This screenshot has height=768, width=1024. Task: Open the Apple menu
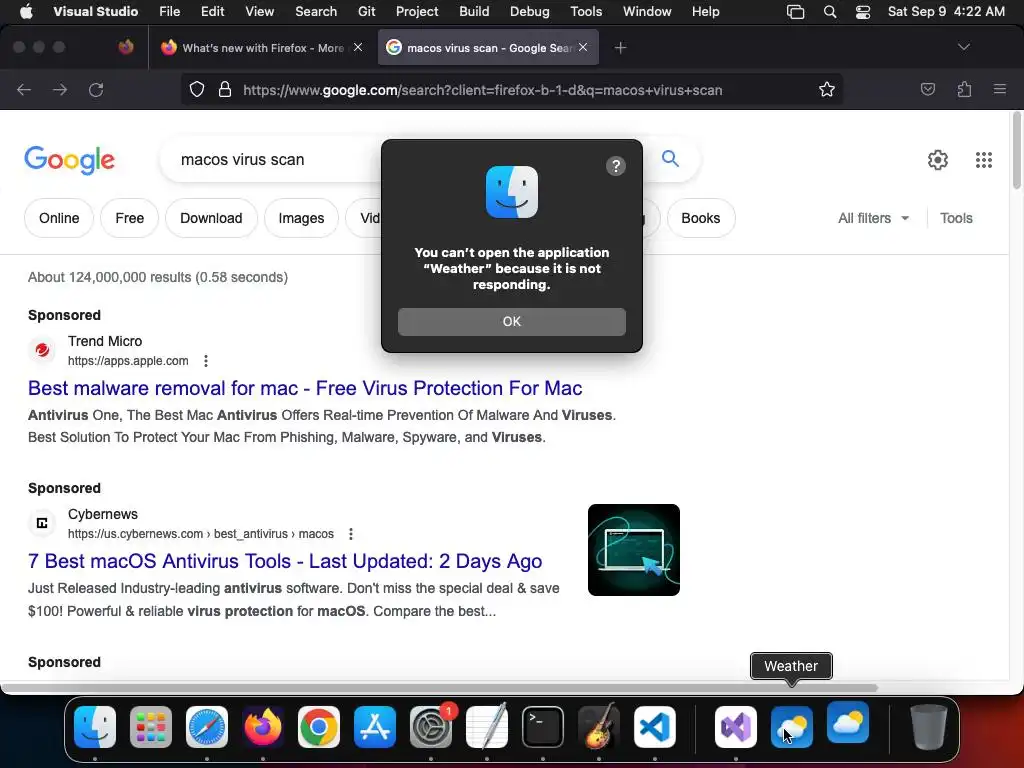tap(26, 12)
